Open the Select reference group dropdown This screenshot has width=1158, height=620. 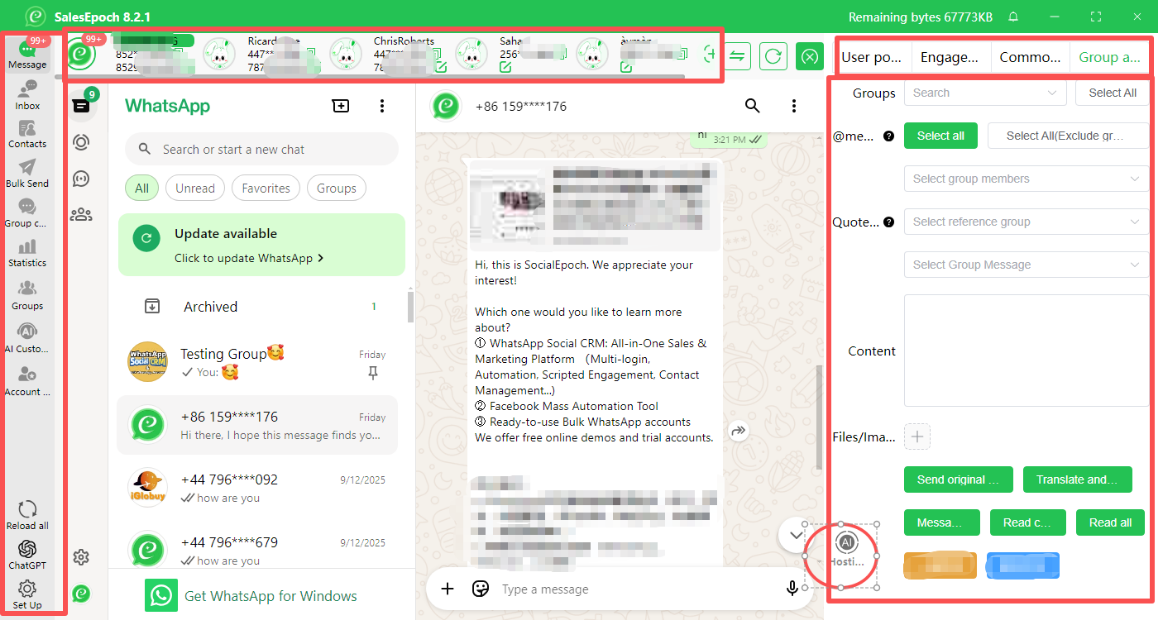[x=1027, y=221]
